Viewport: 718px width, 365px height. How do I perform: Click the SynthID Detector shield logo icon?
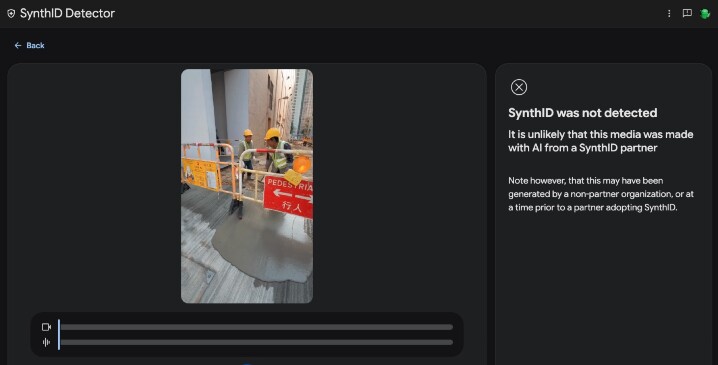11,13
